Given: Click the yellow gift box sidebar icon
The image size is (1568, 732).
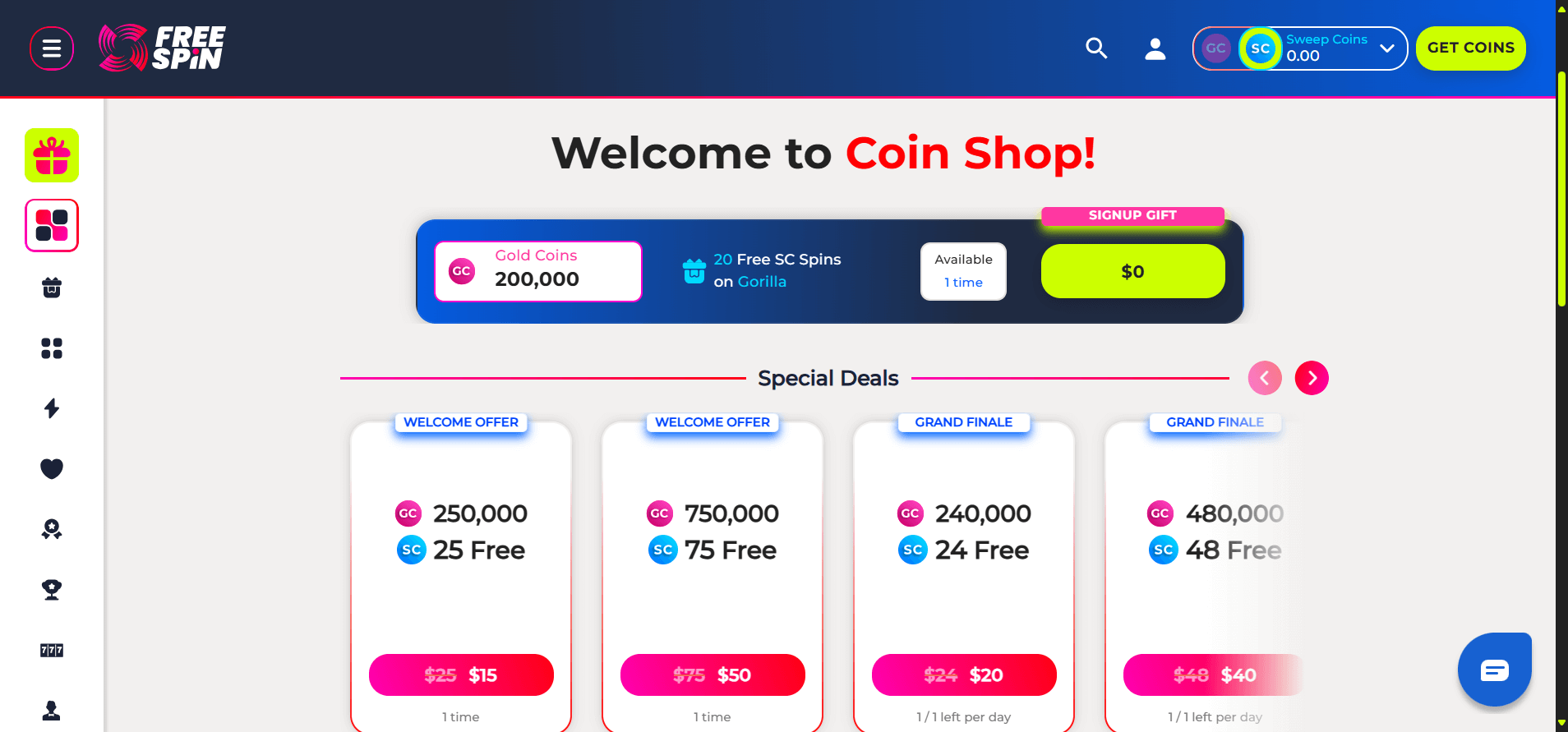Looking at the screenshot, I should [x=52, y=155].
